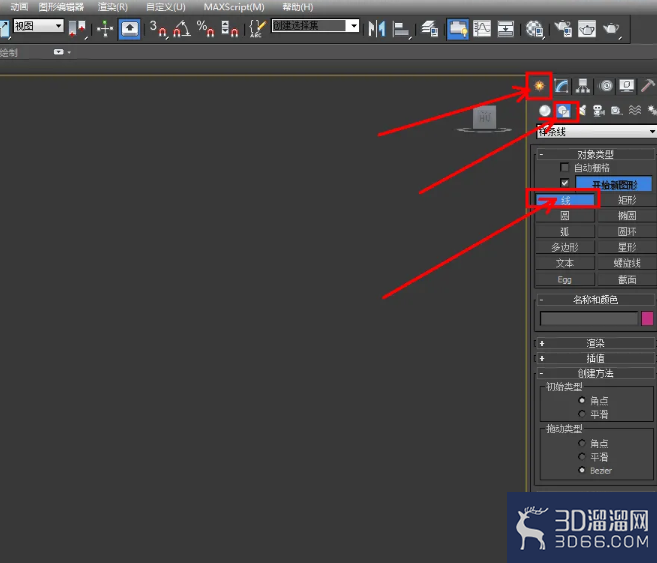Click the Use Pivot Point Center icon
The height and width of the screenshot is (563, 657).
click(78, 29)
